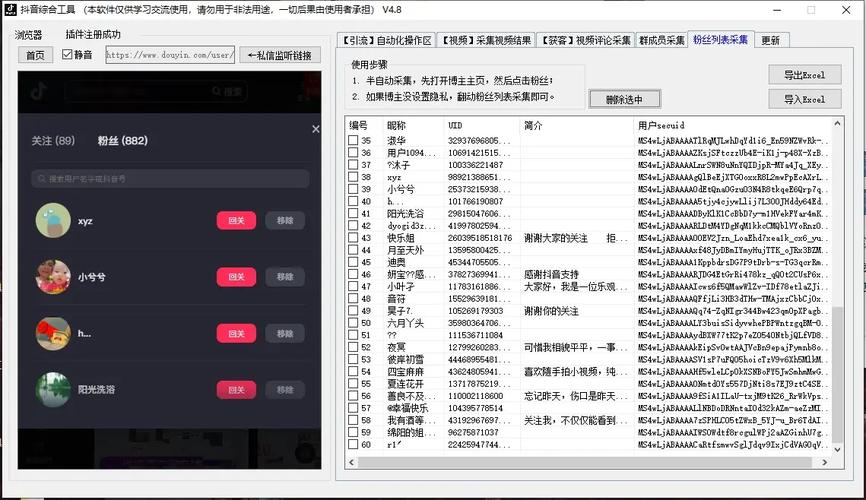866x500 pixels.
Task: Click the 导入Excel button
Action: click(x=804, y=99)
